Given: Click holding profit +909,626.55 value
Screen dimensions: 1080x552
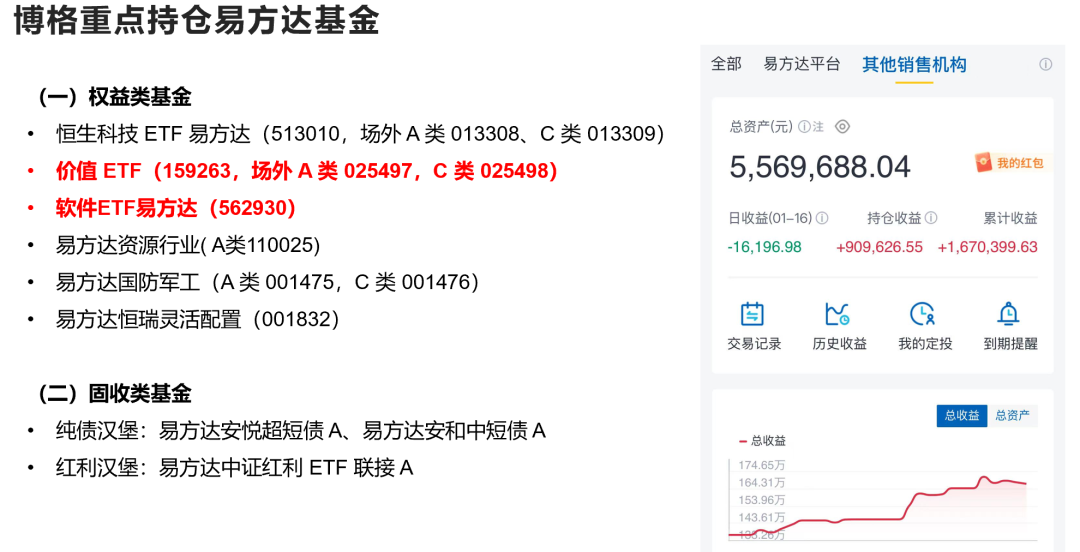Looking at the screenshot, I should point(879,247).
